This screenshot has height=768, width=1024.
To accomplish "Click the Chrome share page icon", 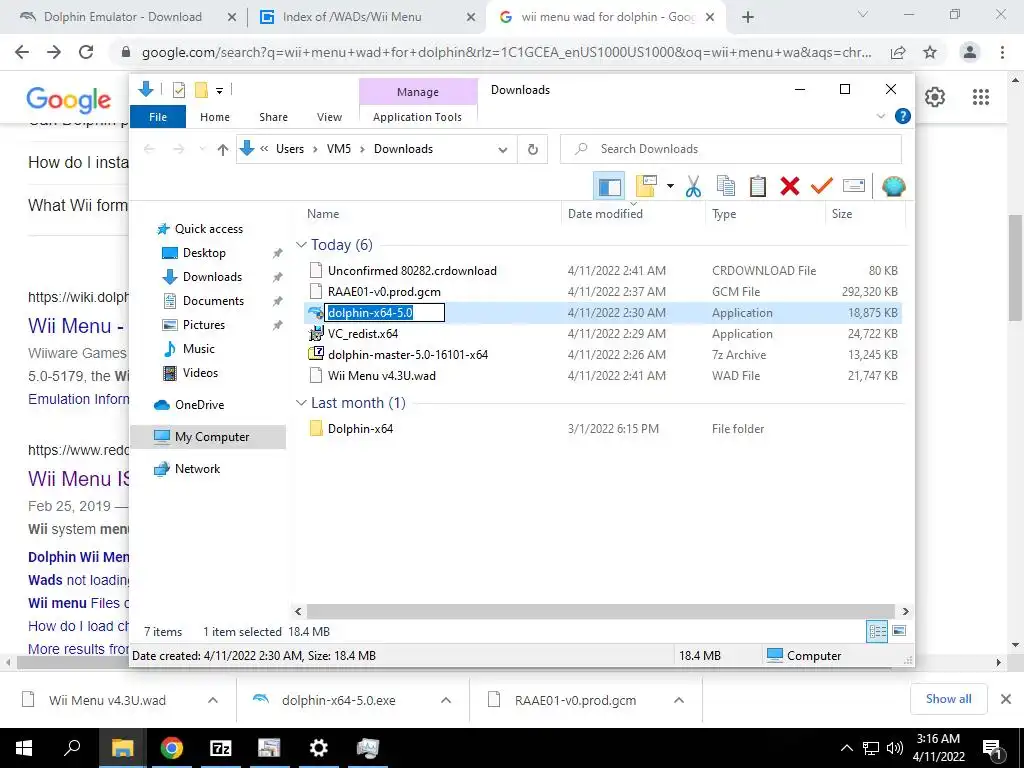I will click(x=898, y=52).
